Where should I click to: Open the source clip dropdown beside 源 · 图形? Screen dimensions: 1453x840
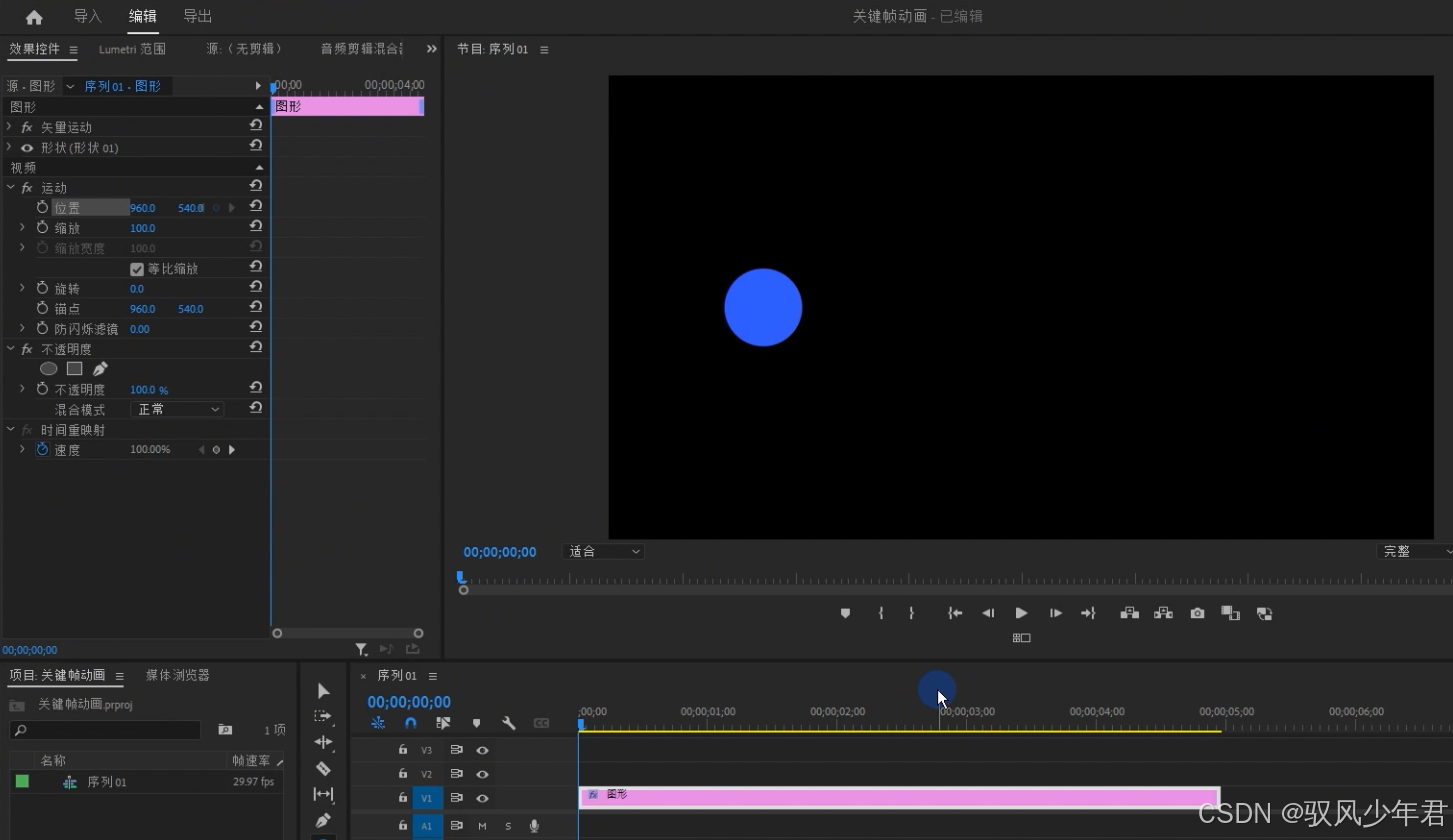pyautogui.click(x=70, y=87)
